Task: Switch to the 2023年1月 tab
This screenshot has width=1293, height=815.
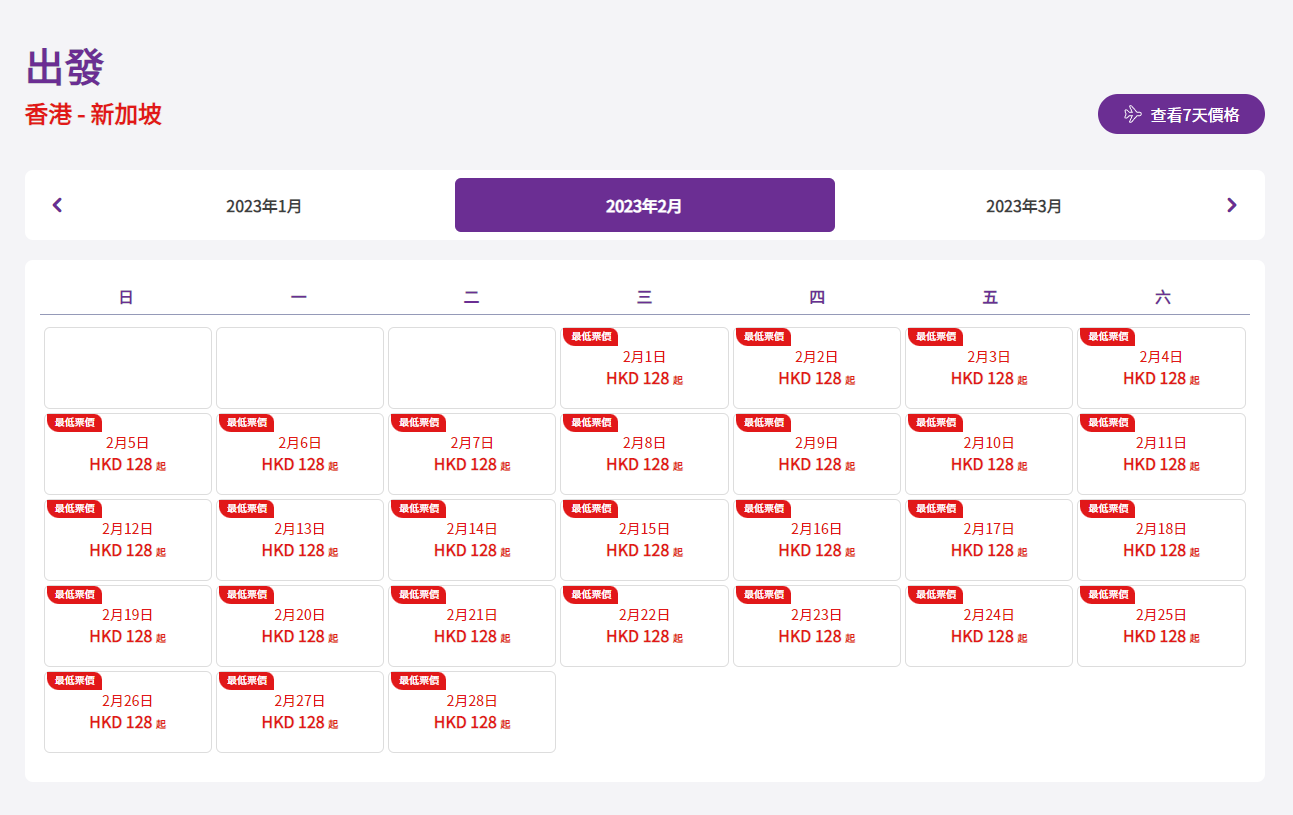Action: pos(264,206)
